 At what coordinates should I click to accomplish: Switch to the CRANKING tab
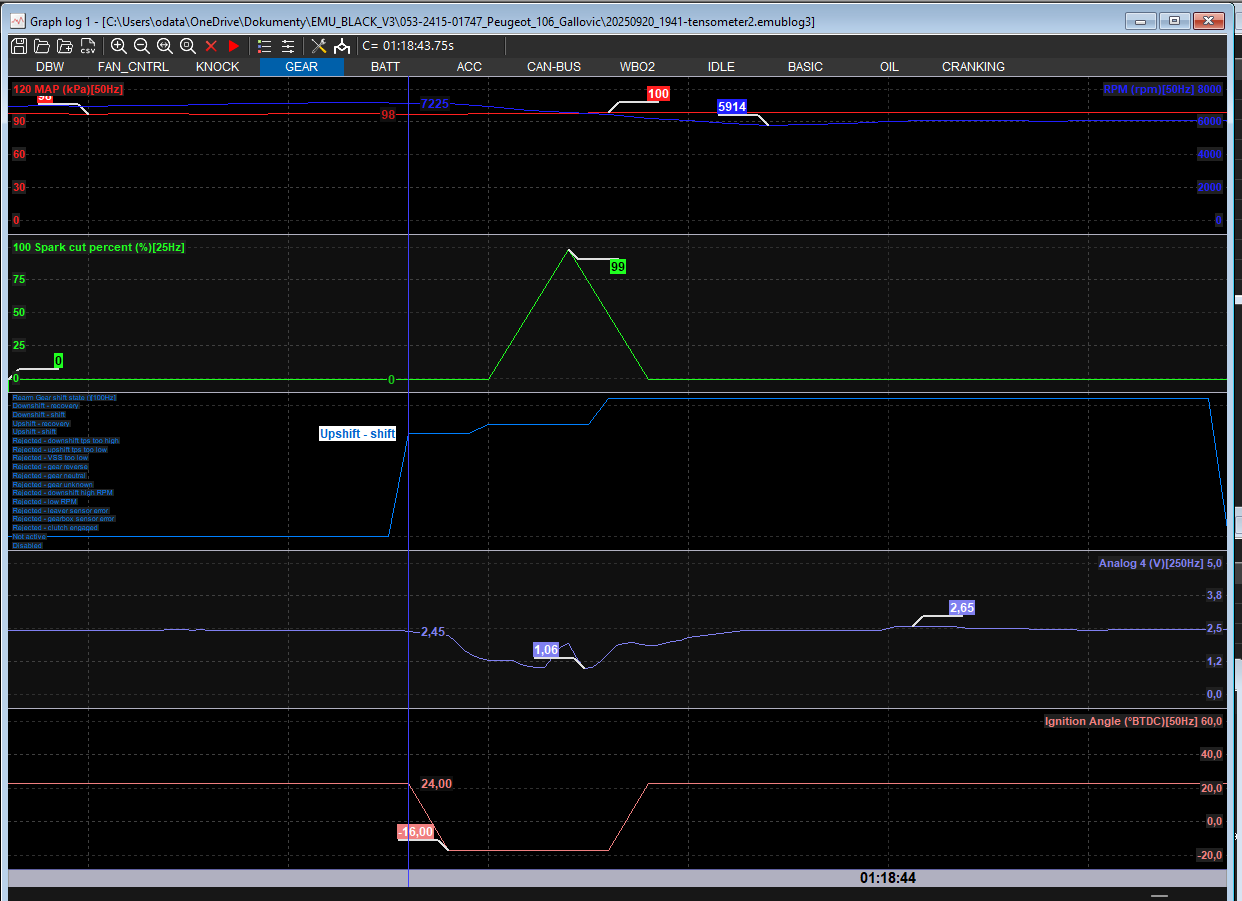(973, 67)
